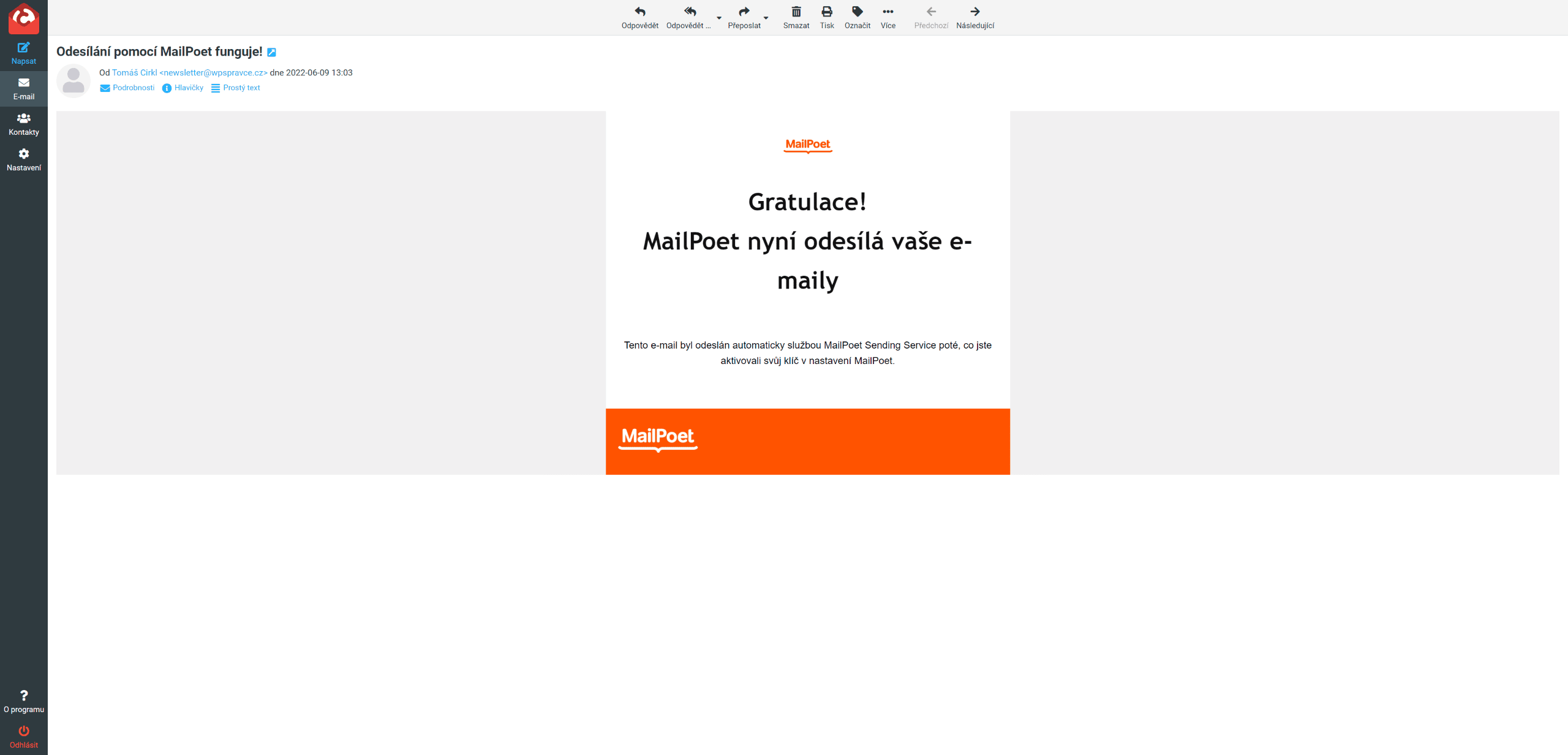The image size is (1568, 755).
Task: Open Označit marking menu
Action: pyautogui.click(x=858, y=18)
